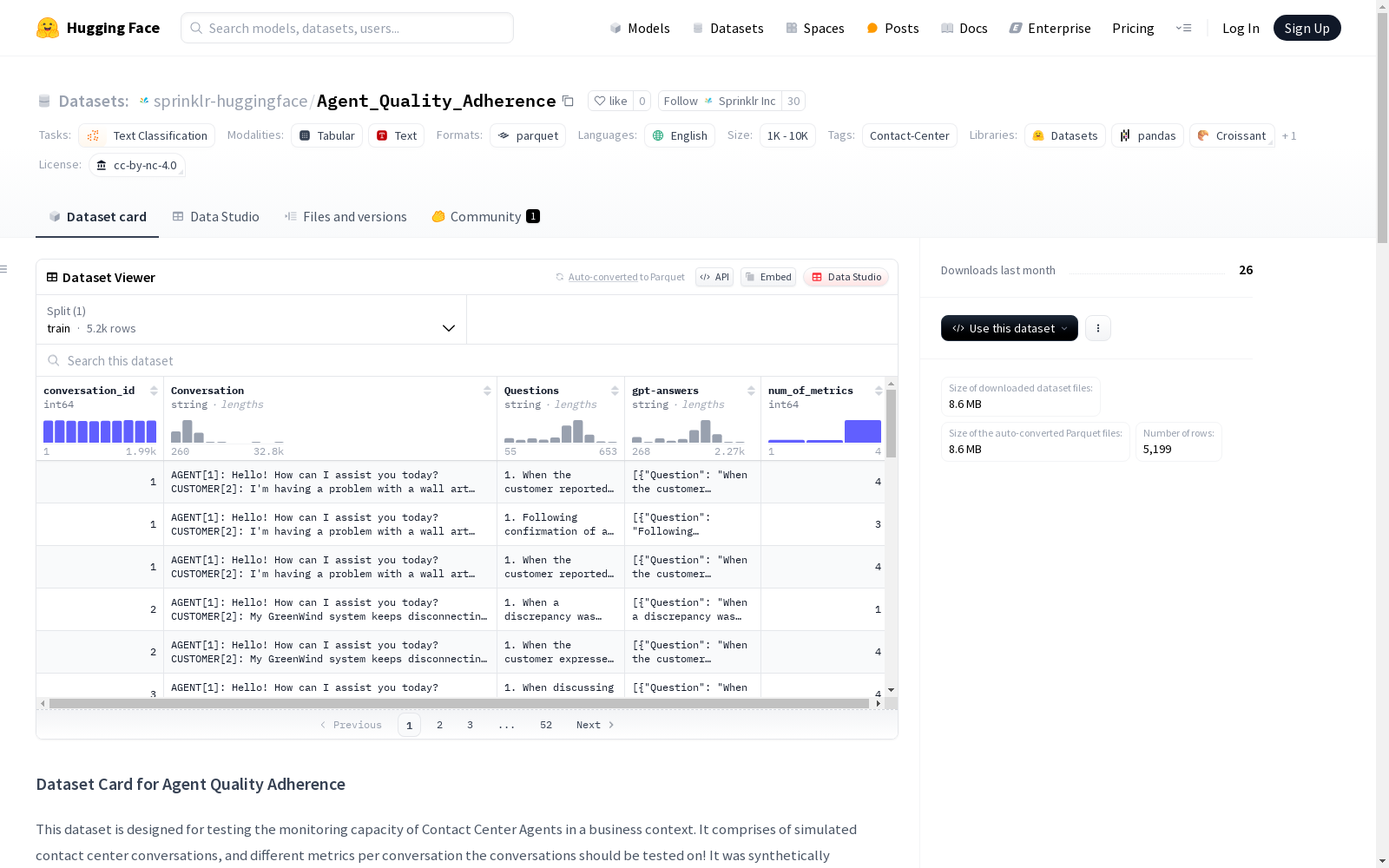The height and width of the screenshot is (868, 1389).
Task: Jump to page 52 of the table
Action: 546,725
